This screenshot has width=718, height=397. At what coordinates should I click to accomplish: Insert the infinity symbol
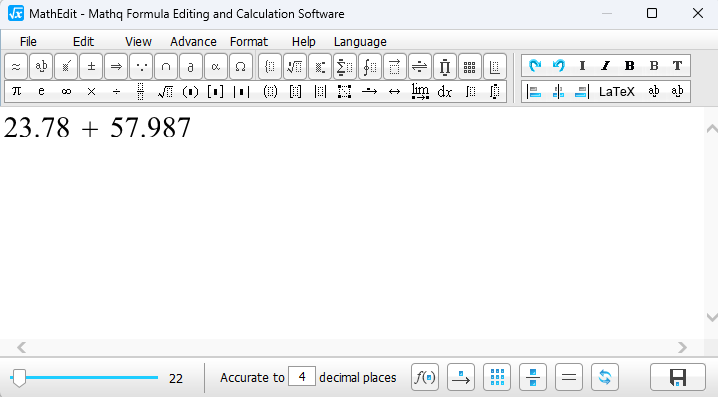(66, 92)
